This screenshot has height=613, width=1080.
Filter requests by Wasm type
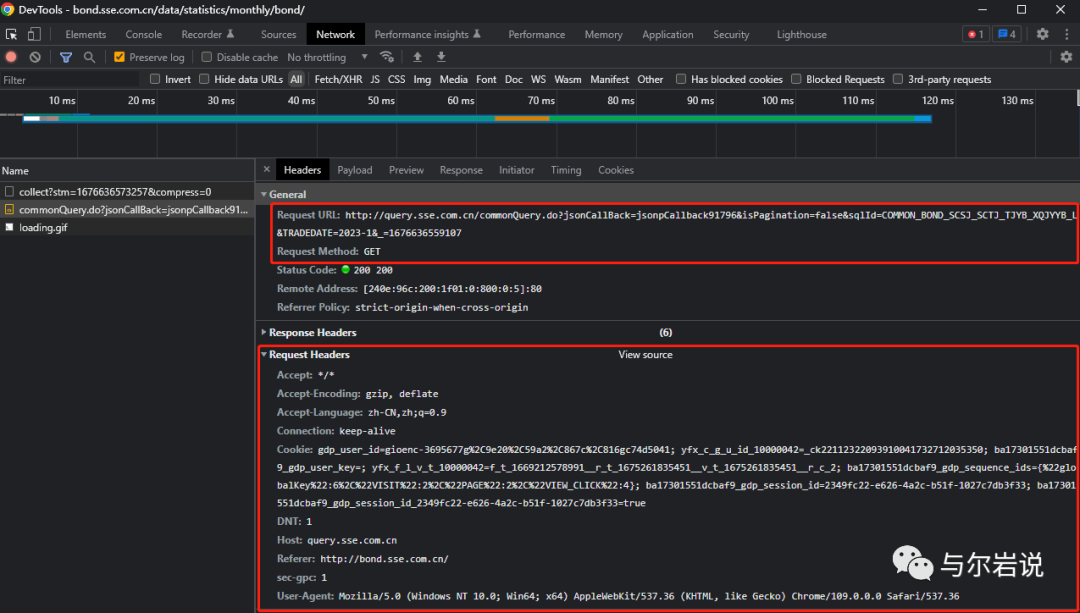tap(568, 79)
